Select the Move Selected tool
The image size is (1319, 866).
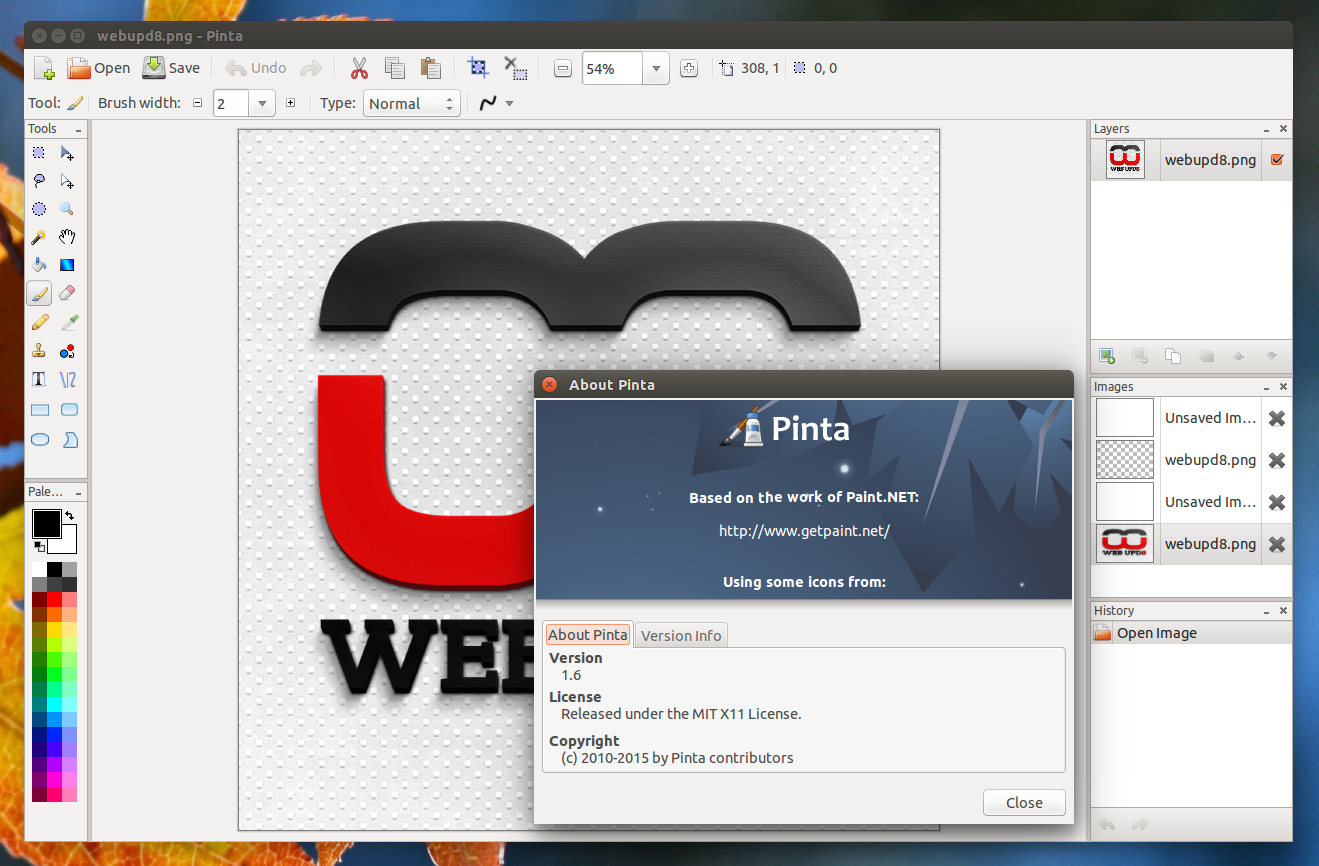[67, 153]
